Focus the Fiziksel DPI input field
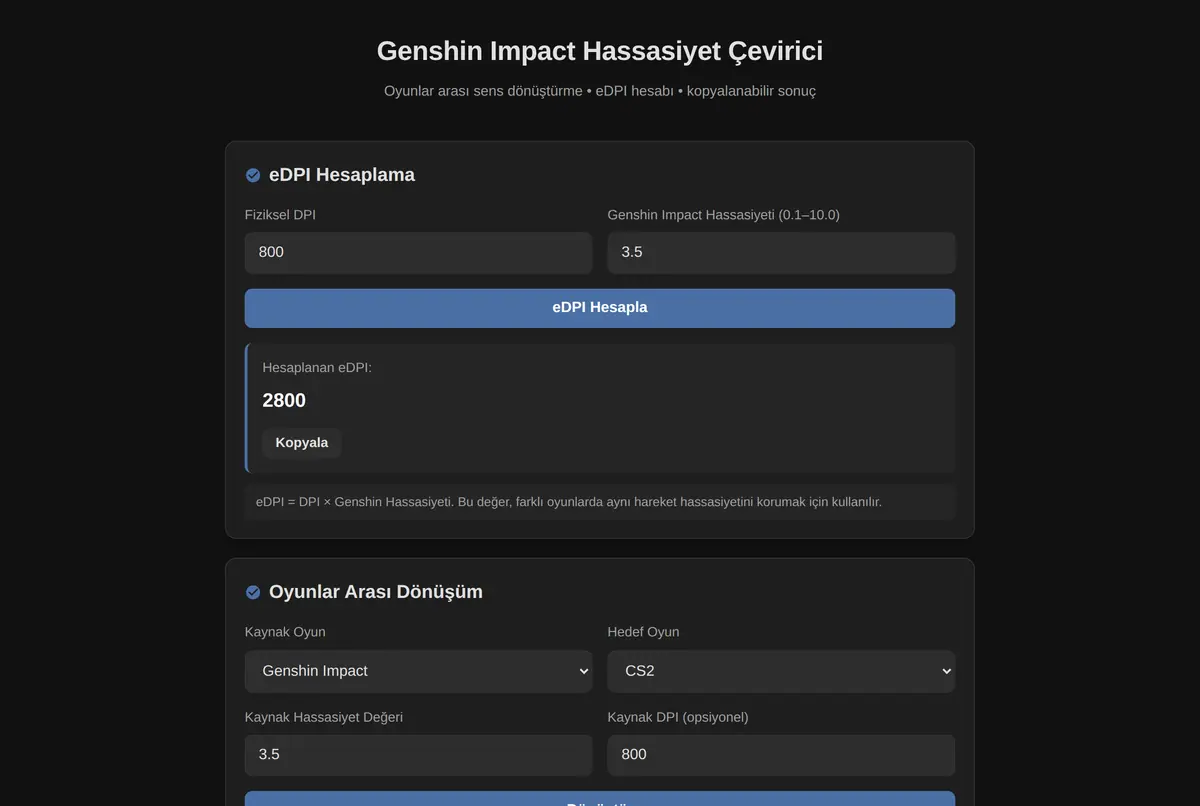The width and height of the screenshot is (1200, 806). point(418,253)
